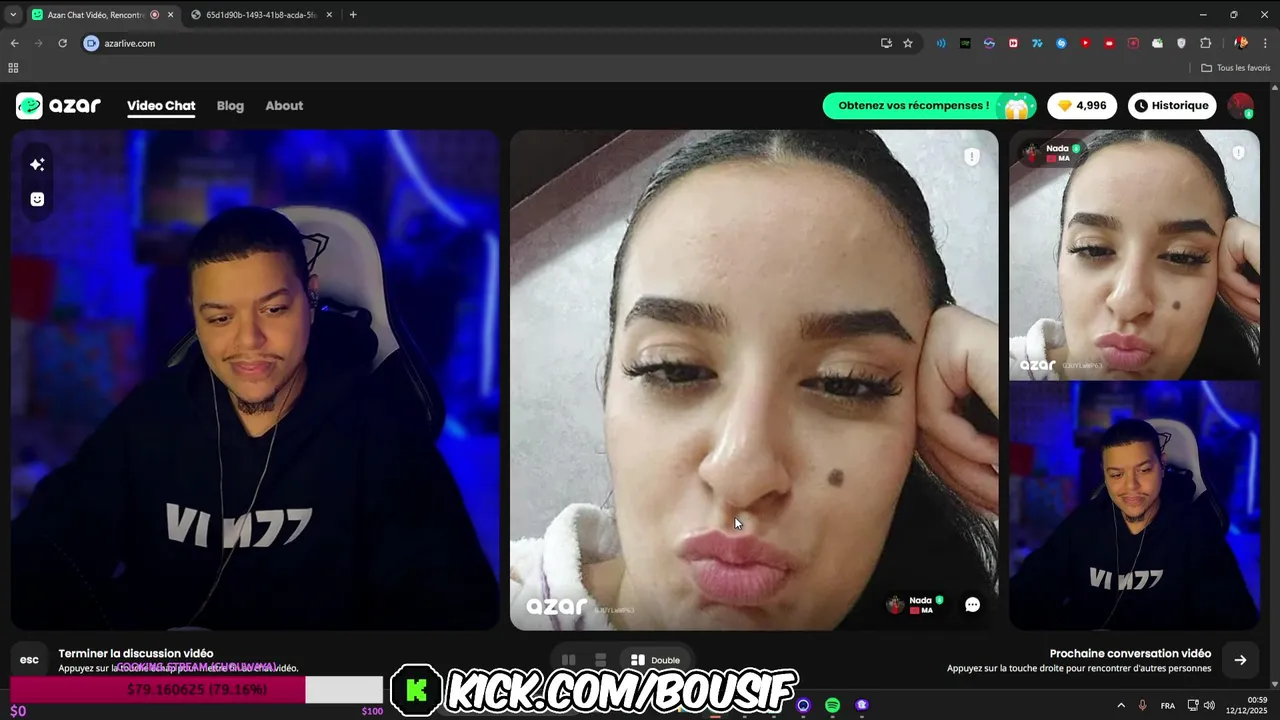This screenshot has width=1280, height=720.
Task: Open the face filter smiley icon
Action: pos(37,199)
